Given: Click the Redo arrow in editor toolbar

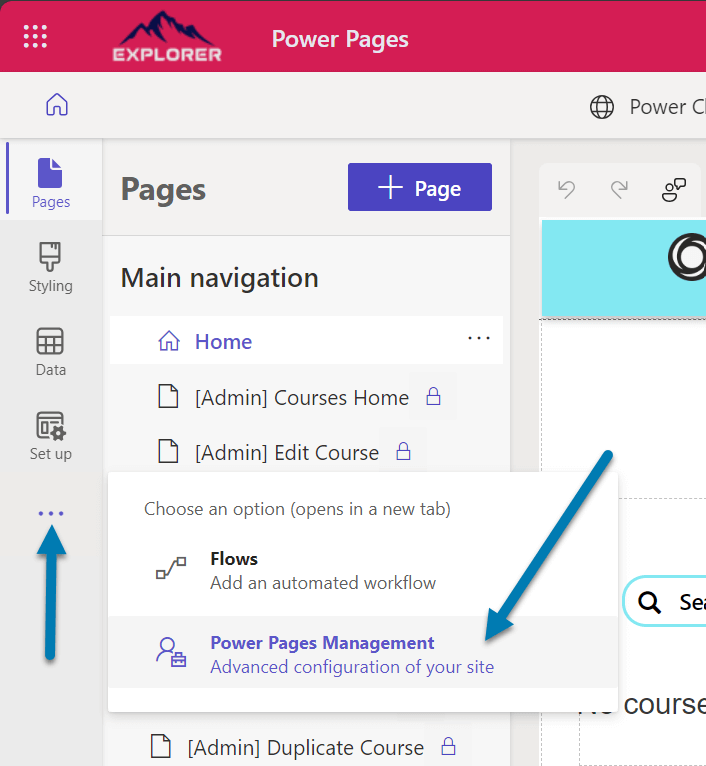Looking at the screenshot, I should click(x=620, y=190).
